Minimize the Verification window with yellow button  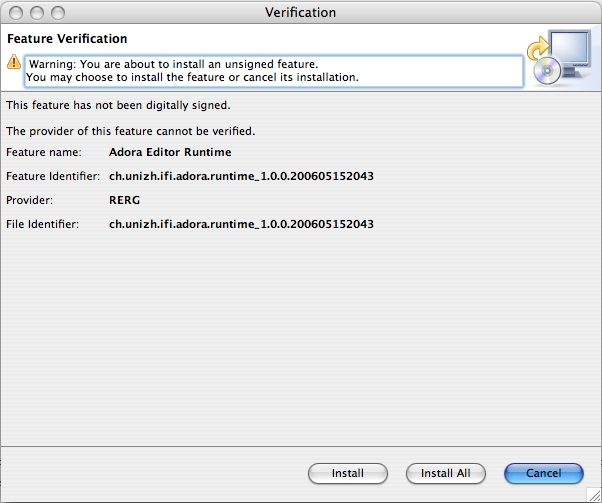[36, 12]
